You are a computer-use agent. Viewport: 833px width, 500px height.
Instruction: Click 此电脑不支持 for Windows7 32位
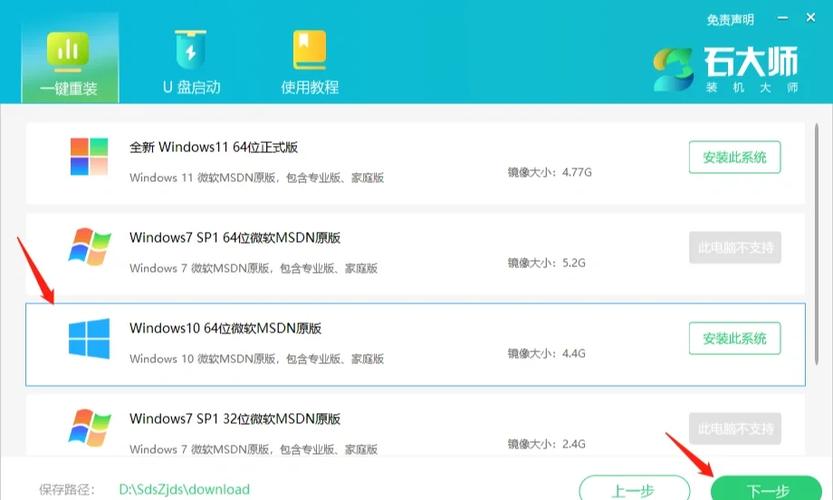coord(735,429)
